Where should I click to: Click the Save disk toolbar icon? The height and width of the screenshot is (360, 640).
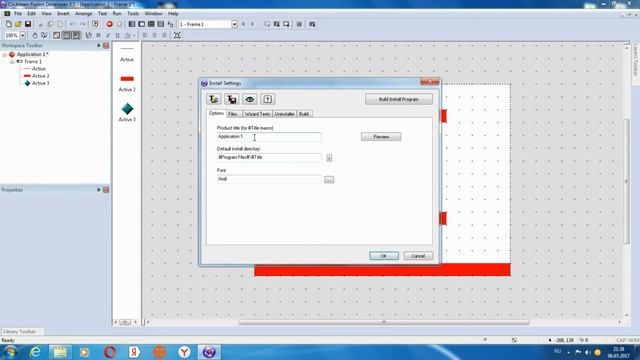click(x=28, y=24)
